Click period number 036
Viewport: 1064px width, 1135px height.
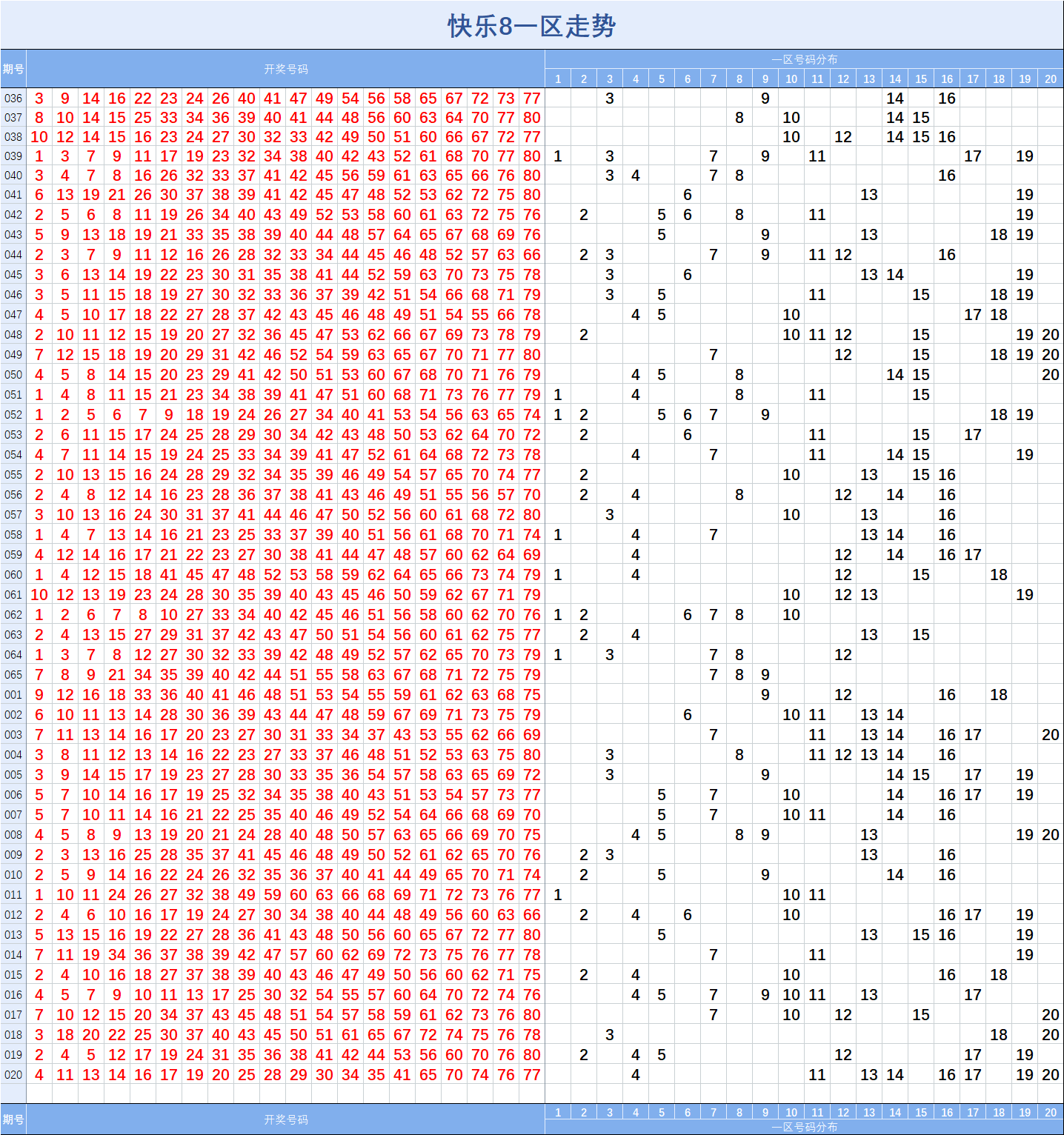pos(13,99)
